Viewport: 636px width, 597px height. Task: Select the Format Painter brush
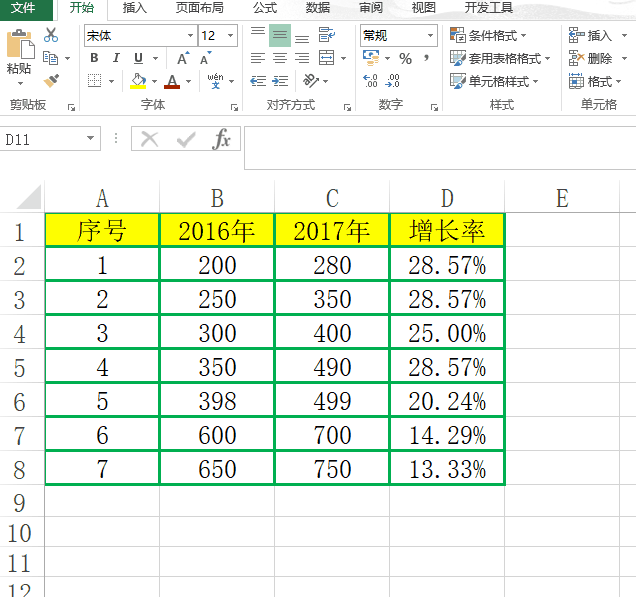point(51,81)
